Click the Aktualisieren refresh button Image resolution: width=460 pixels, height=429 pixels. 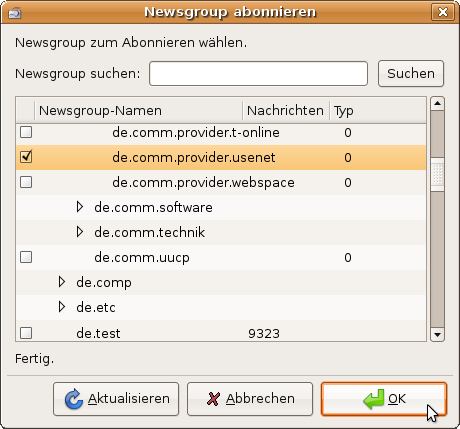coord(116,399)
